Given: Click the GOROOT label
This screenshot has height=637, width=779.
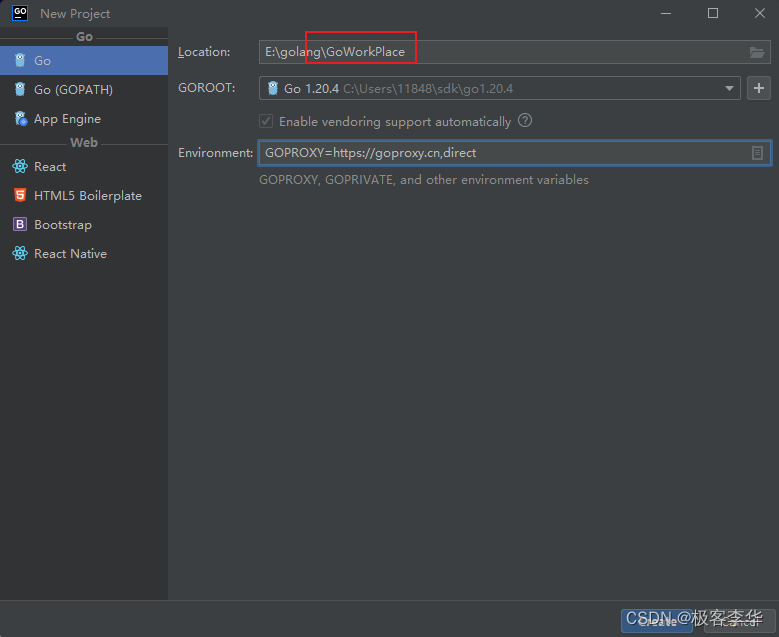Looking at the screenshot, I should (207, 88).
